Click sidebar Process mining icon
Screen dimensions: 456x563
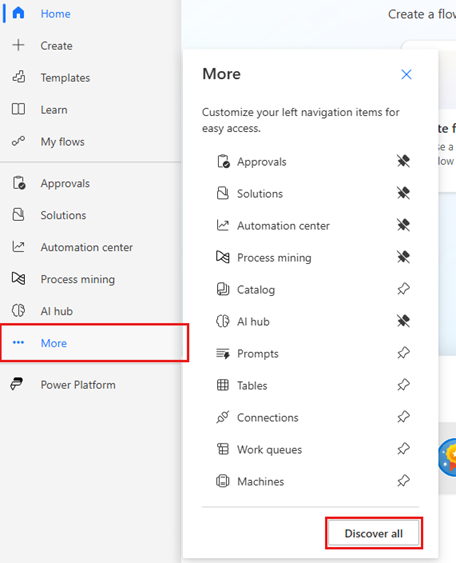point(18,279)
